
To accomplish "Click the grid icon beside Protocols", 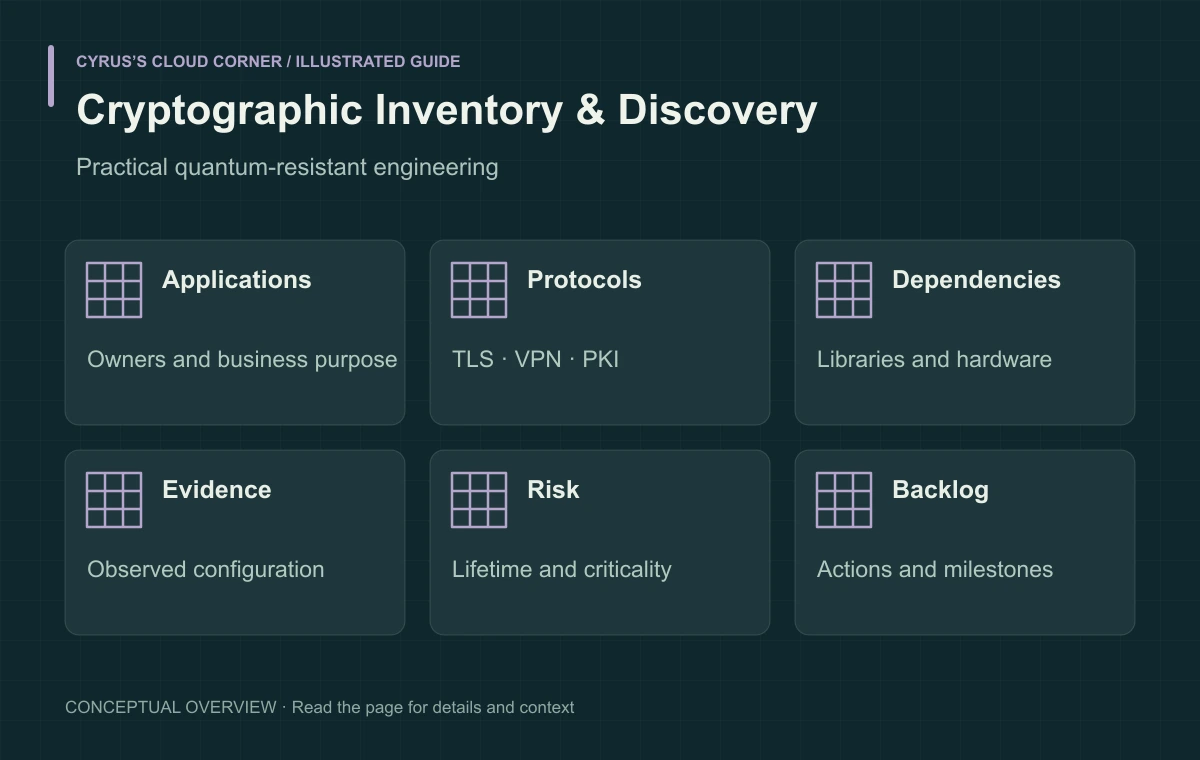I will click(x=479, y=290).
